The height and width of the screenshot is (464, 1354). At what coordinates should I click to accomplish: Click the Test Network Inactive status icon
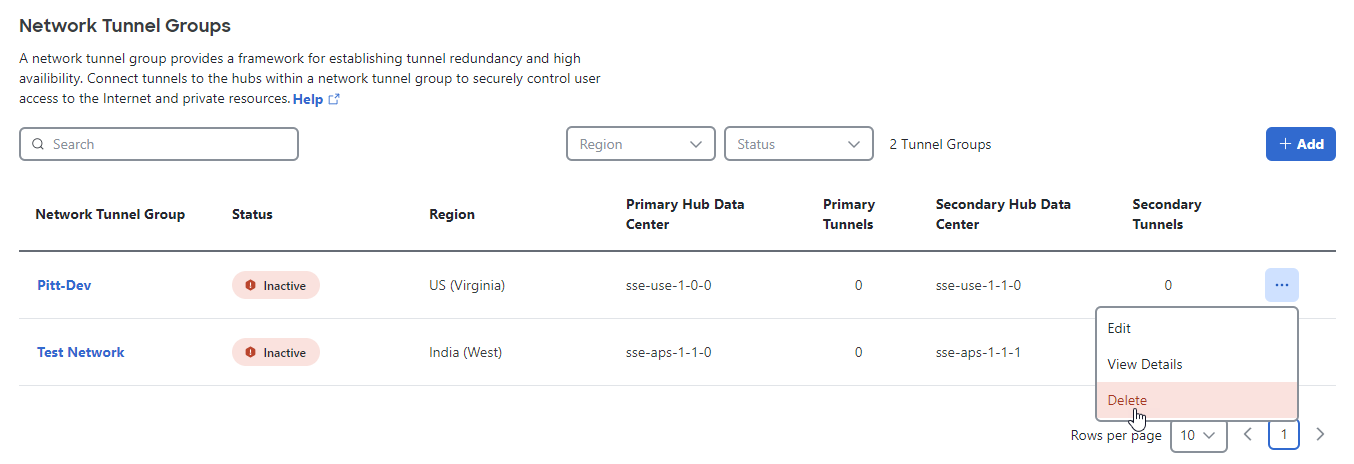tap(250, 352)
